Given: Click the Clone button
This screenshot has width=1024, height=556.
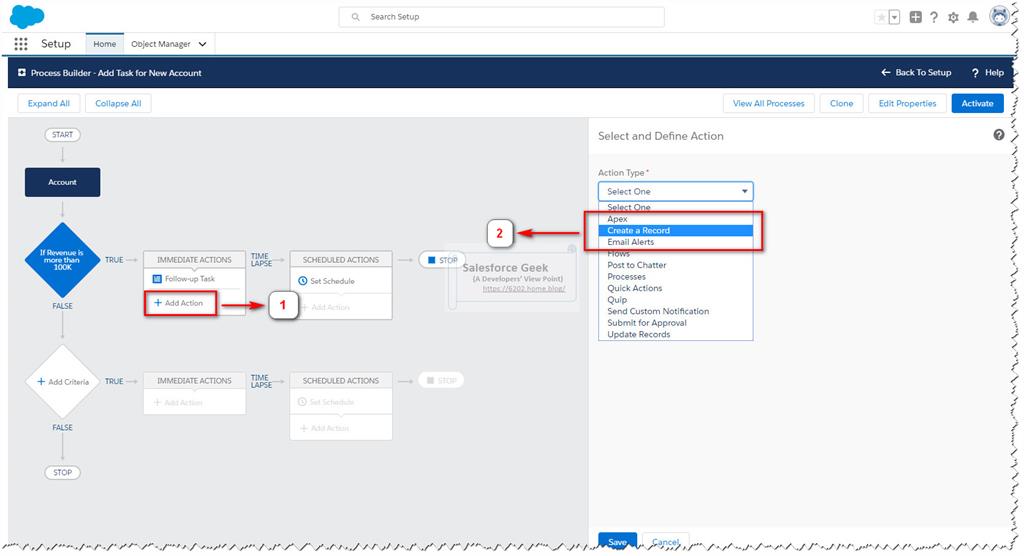Looking at the screenshot, I should click(x=841, y=103).
